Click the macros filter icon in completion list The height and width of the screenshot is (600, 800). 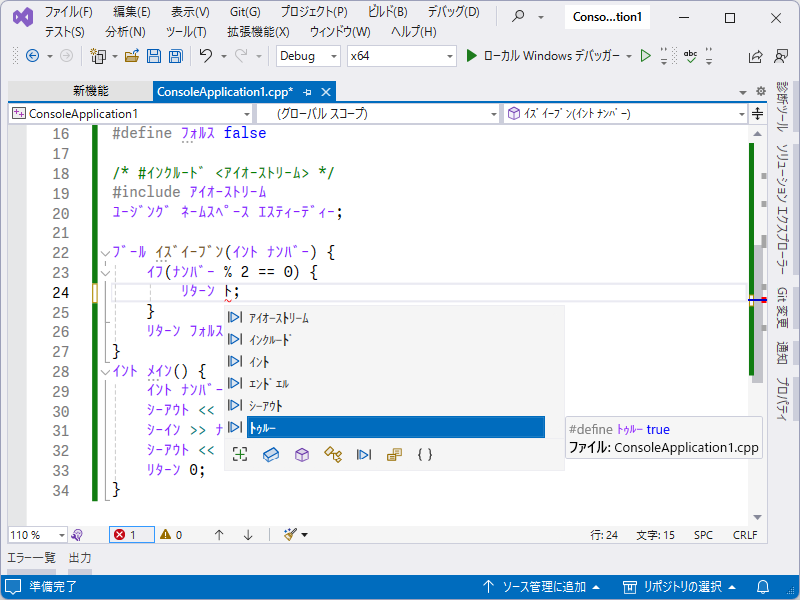(x=397, y=454)
